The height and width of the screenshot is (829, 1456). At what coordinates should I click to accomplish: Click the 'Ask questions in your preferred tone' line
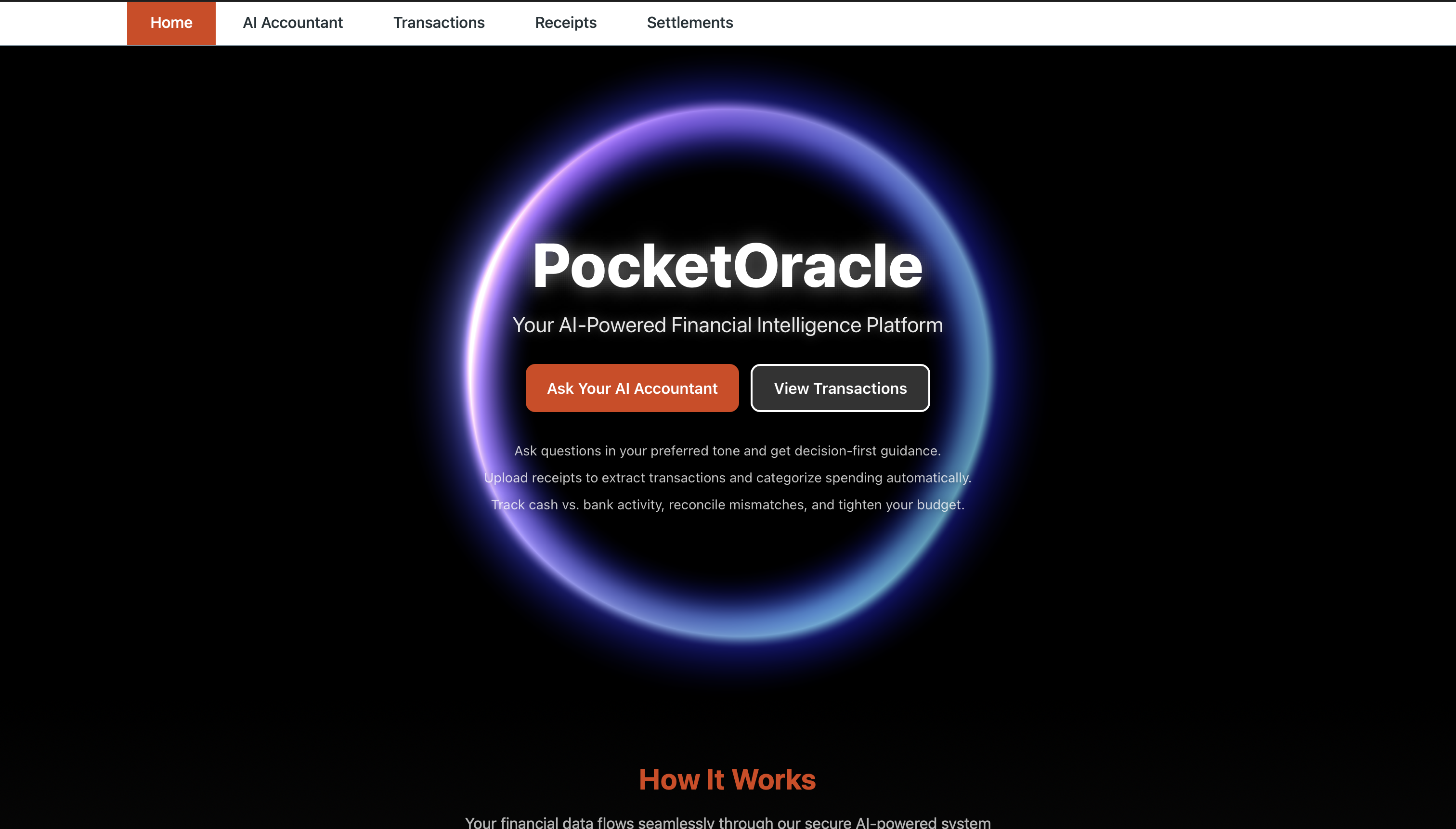click(727, 451)
